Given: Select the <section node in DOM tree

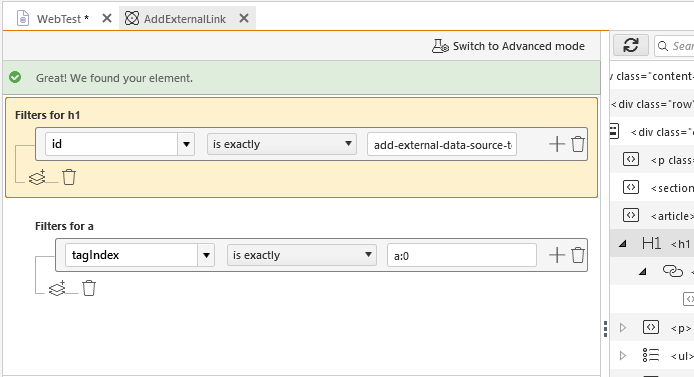Looking at the screenshot, I should pos(671,188).
